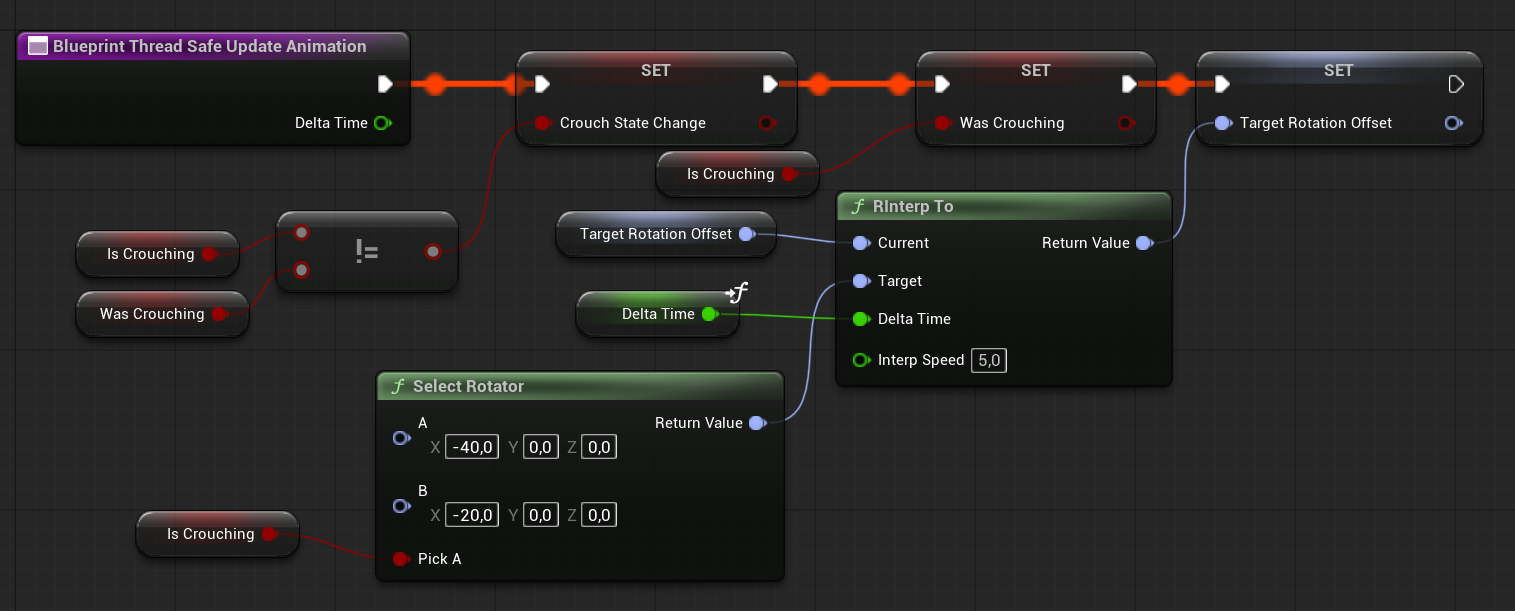
Task: Click the B rotator X field showing -20,0
Action: [472, 516]
